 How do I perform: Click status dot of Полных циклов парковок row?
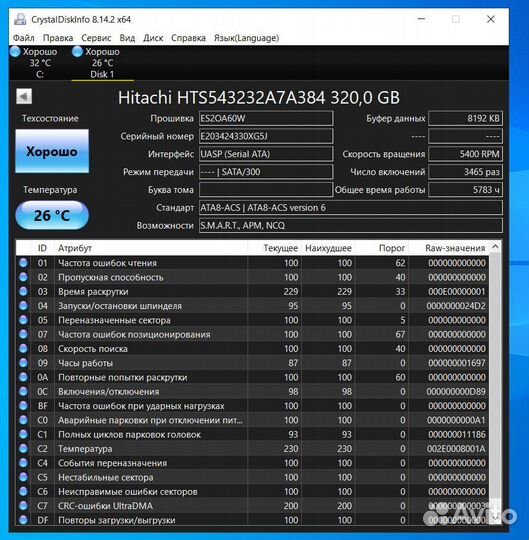pos(23,434)
